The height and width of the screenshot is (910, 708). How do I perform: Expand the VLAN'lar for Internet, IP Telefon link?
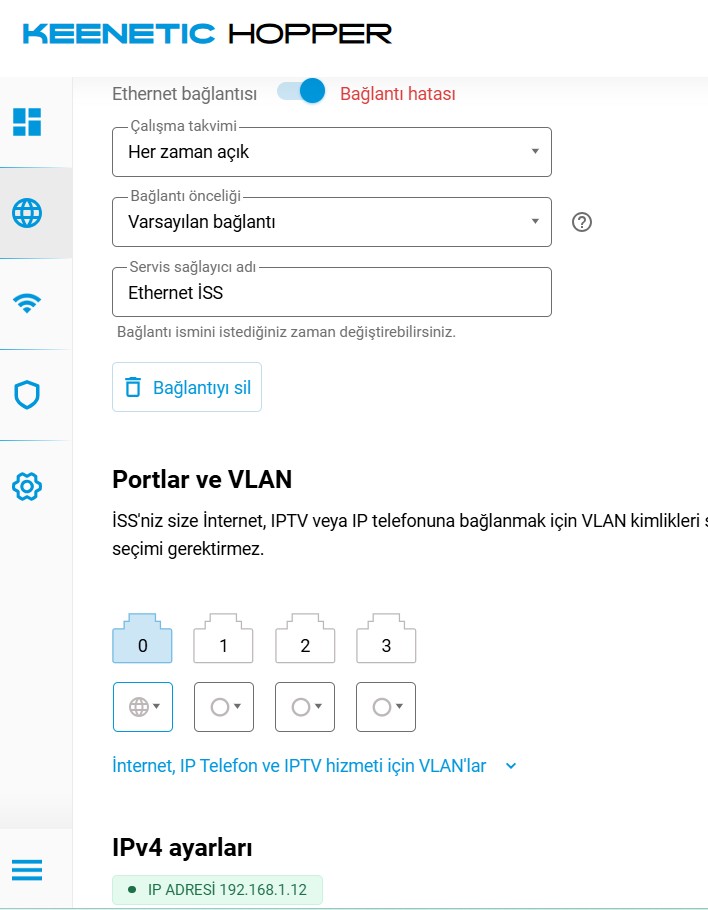[314, 765]
